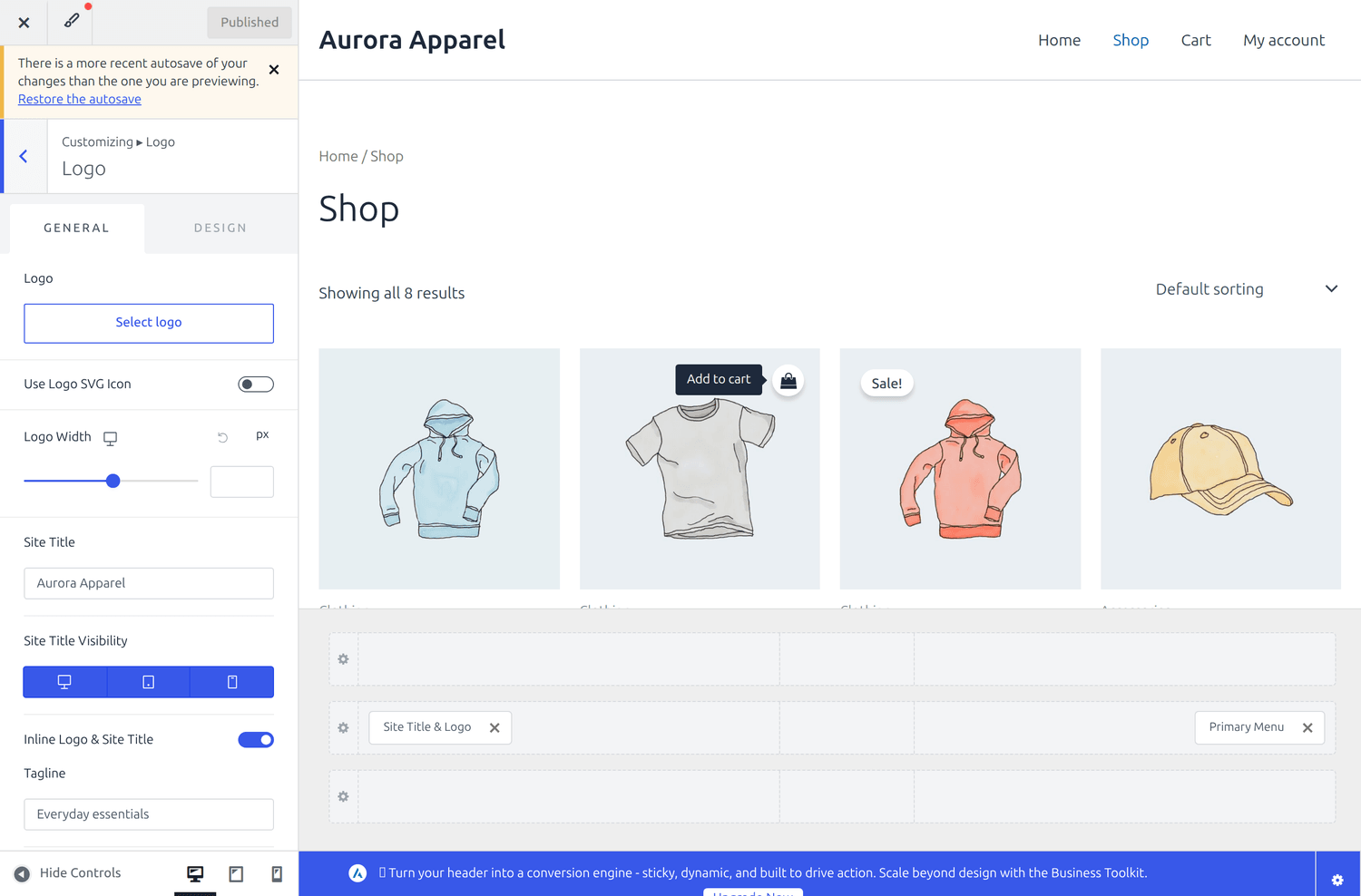The height and width of the screenshot is (896, 1361).
Task: Open the global styles brush icon
Action: point(72,21)
